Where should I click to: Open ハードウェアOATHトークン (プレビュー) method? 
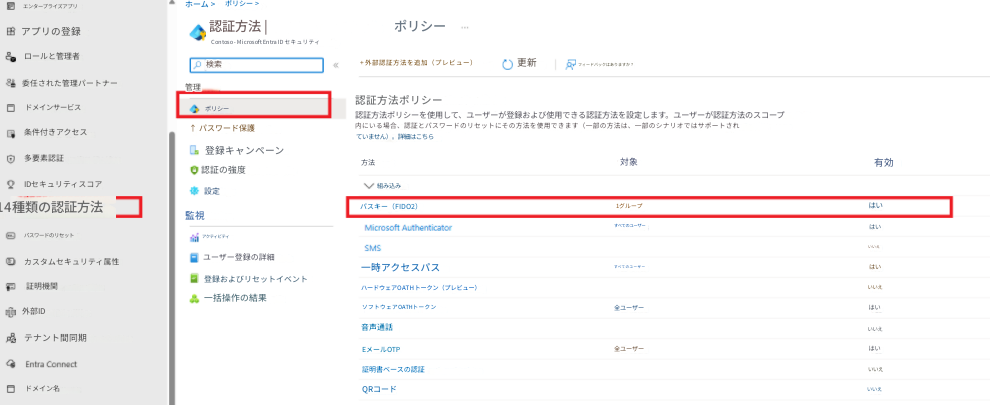(419, 287)
